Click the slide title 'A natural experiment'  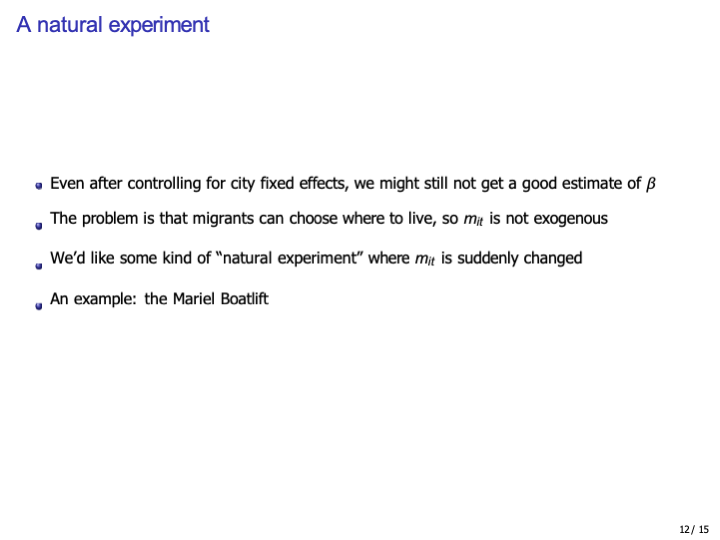(x=113, y=24)
